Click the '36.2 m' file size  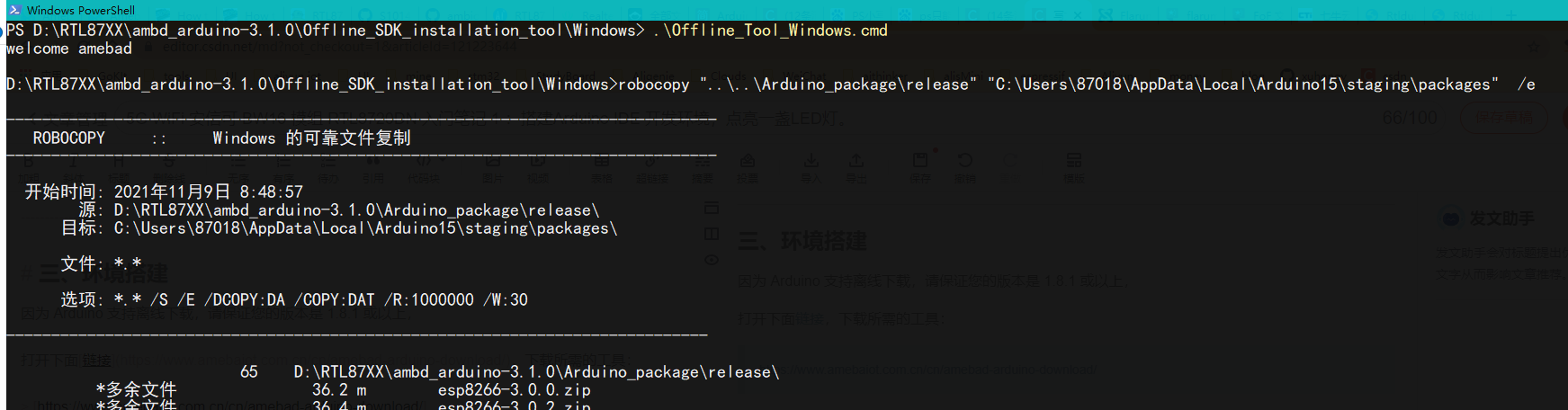tap(339, 390)
